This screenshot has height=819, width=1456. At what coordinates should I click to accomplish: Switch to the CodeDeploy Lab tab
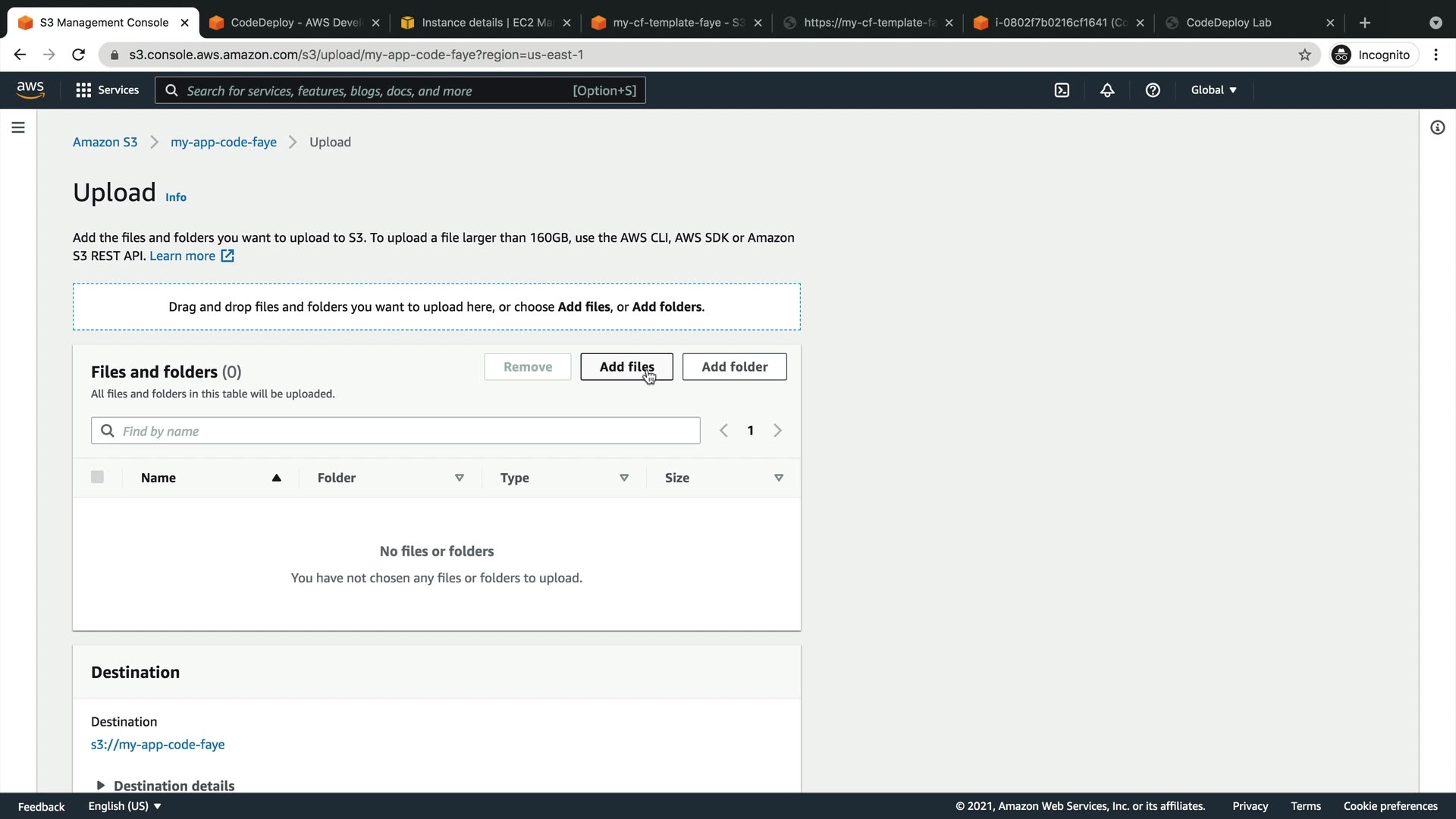pyautogui.click(x=1228, y=23)
